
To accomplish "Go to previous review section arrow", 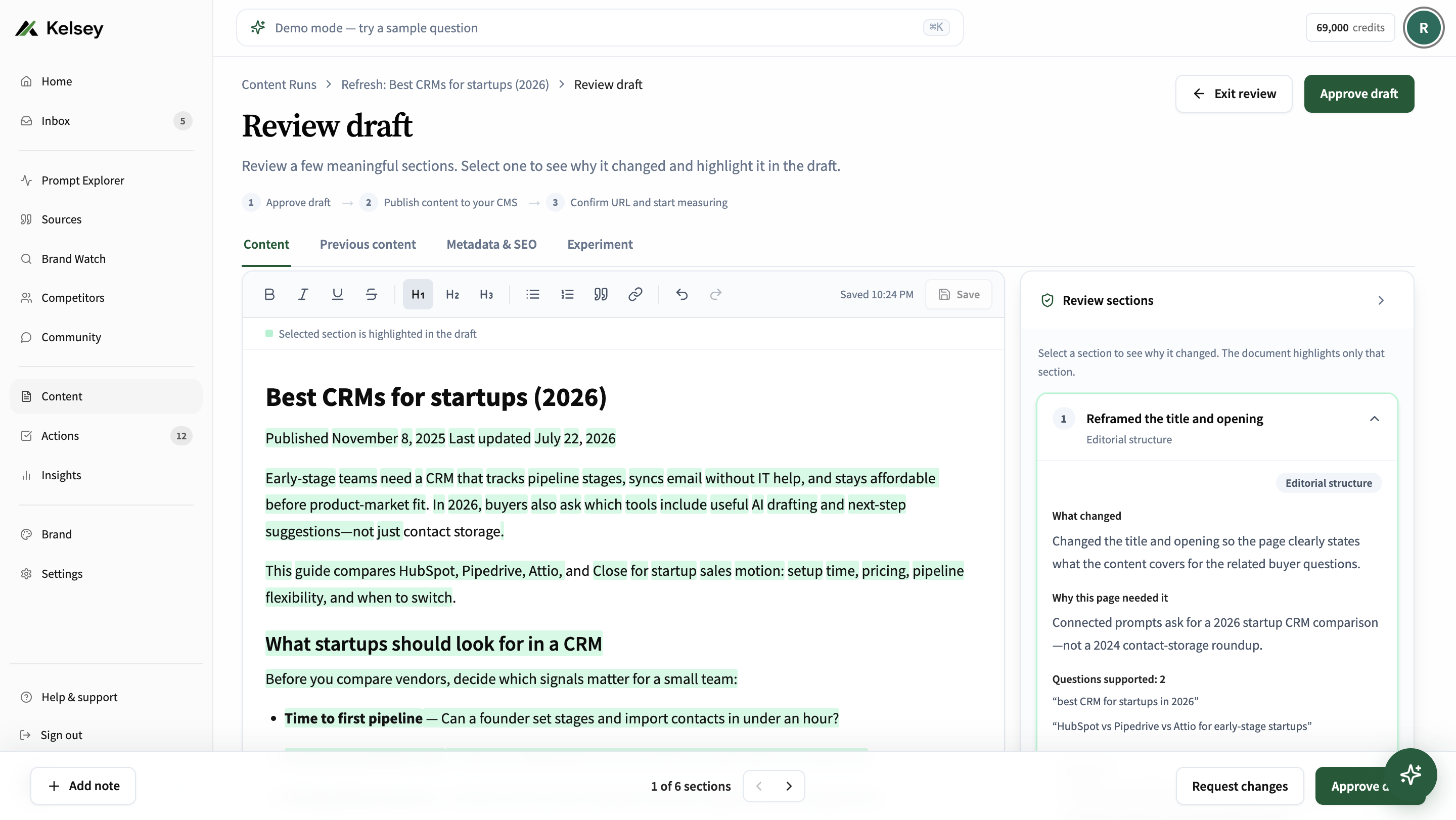I will point(759,786).
